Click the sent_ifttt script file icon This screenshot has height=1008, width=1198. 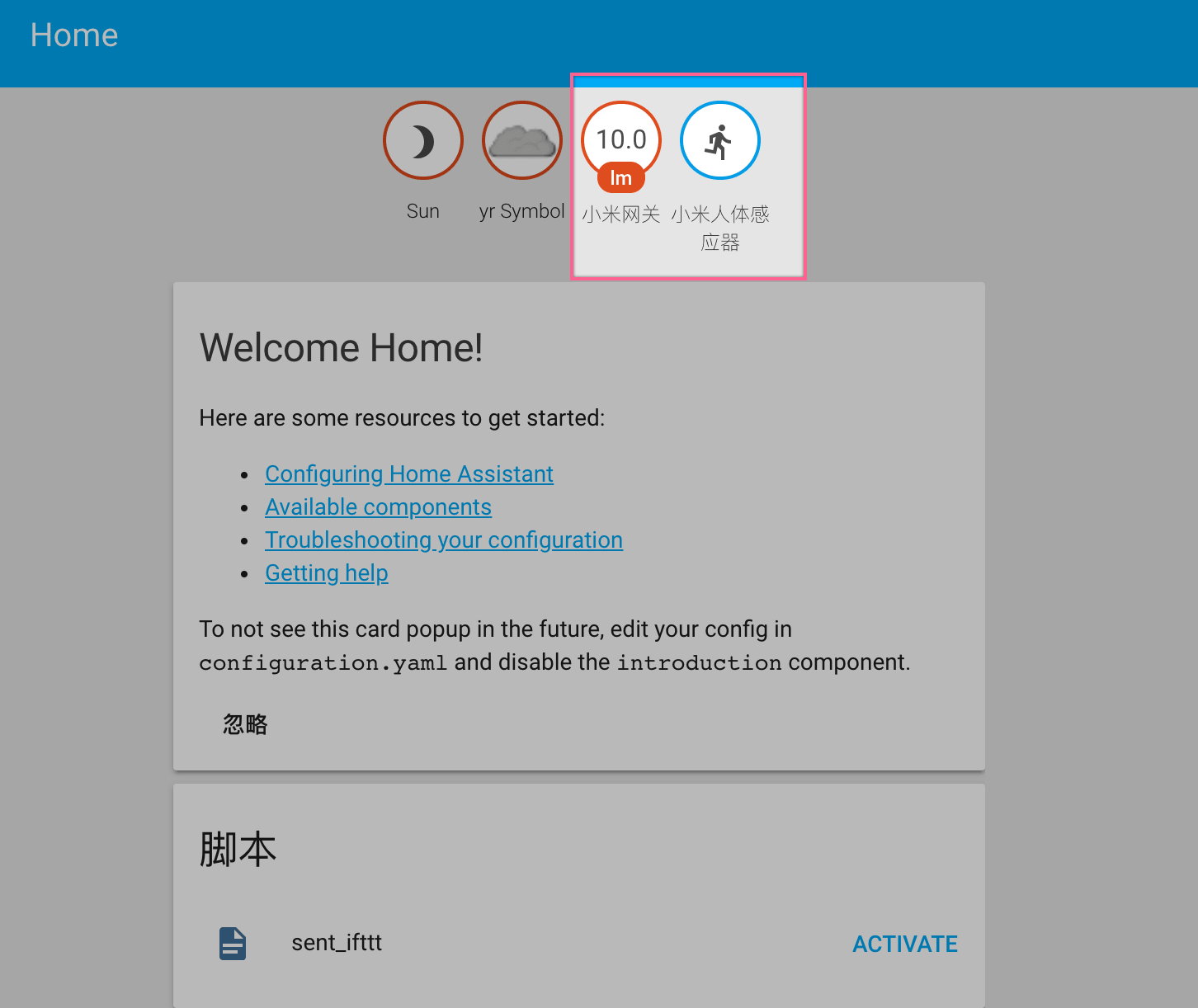coord(233,944)
